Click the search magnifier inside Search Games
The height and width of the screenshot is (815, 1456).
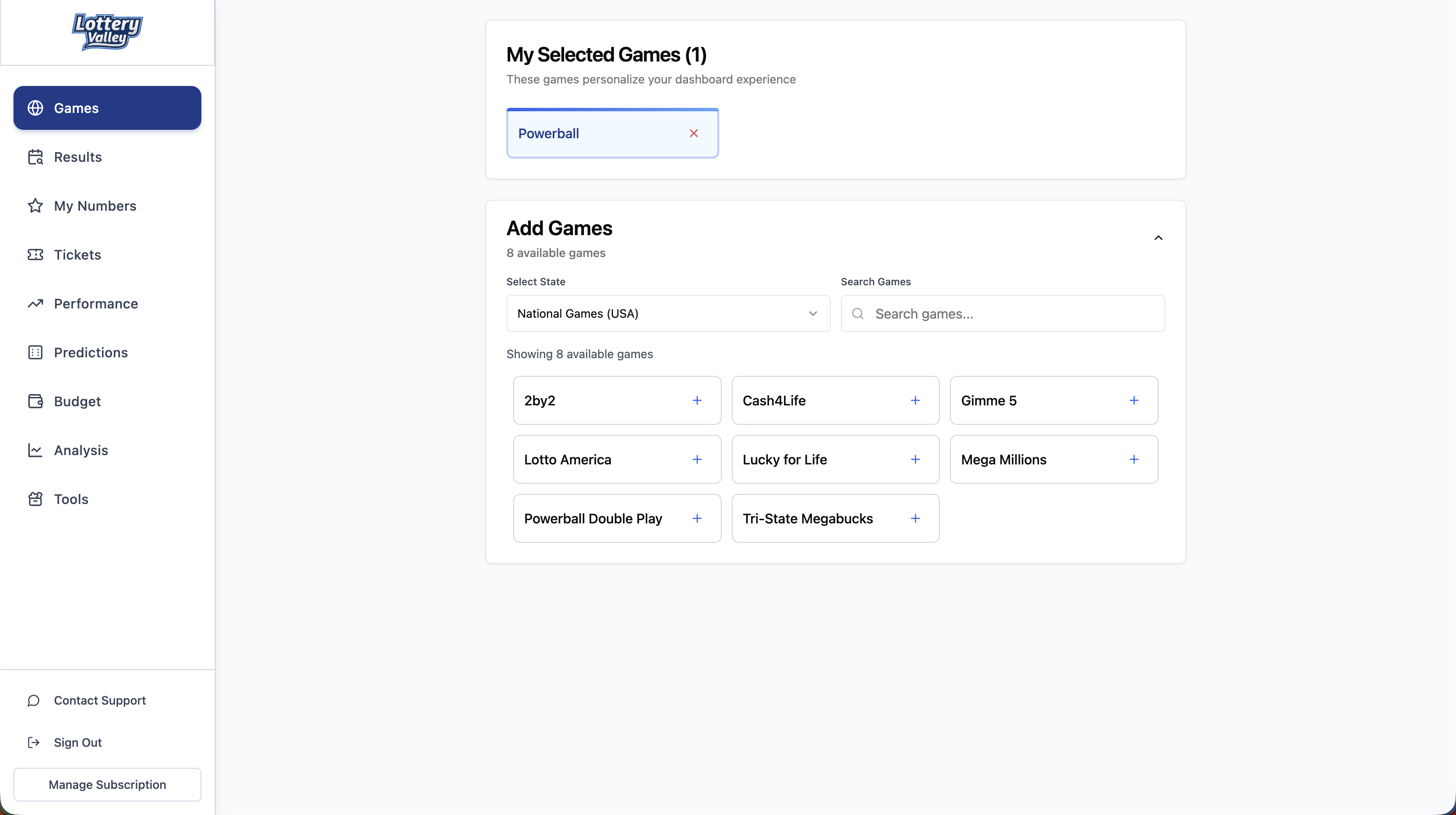tap(857, 313)
